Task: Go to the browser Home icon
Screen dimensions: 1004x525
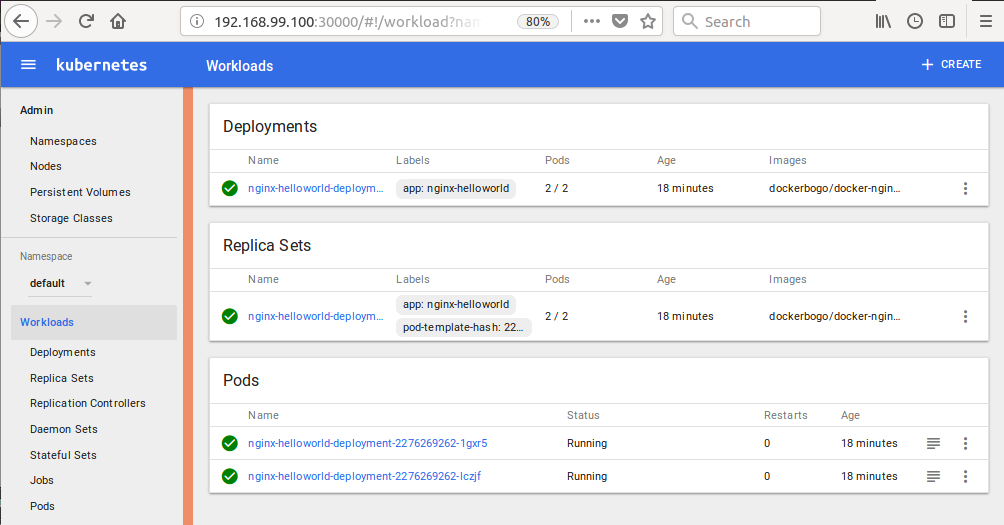Action: (x=118, y=21)
